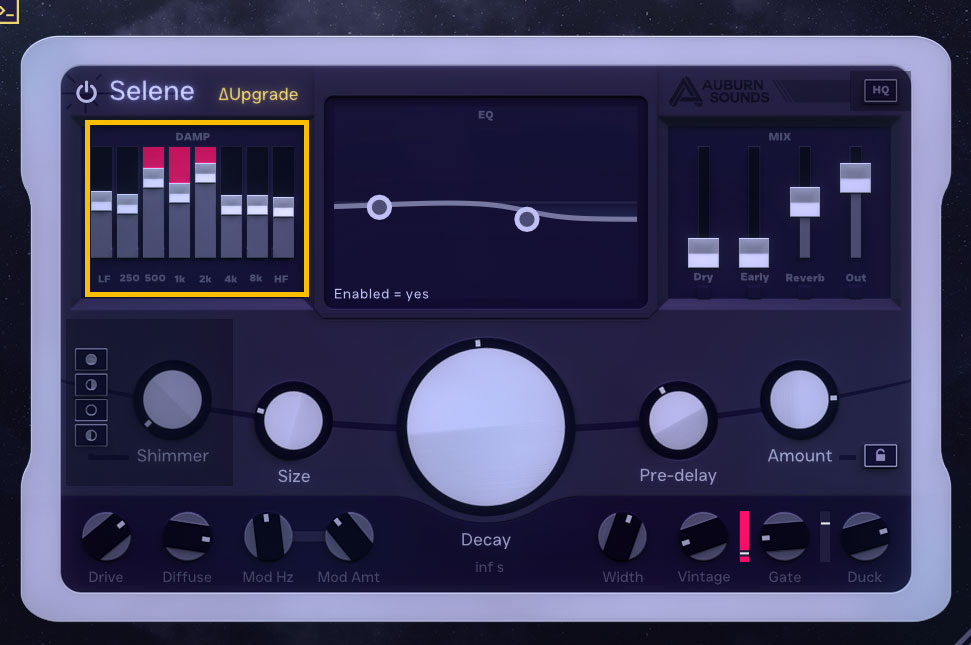Click the Amount lock icon
This screenshot has width=971, height=645.
(880, 456)
